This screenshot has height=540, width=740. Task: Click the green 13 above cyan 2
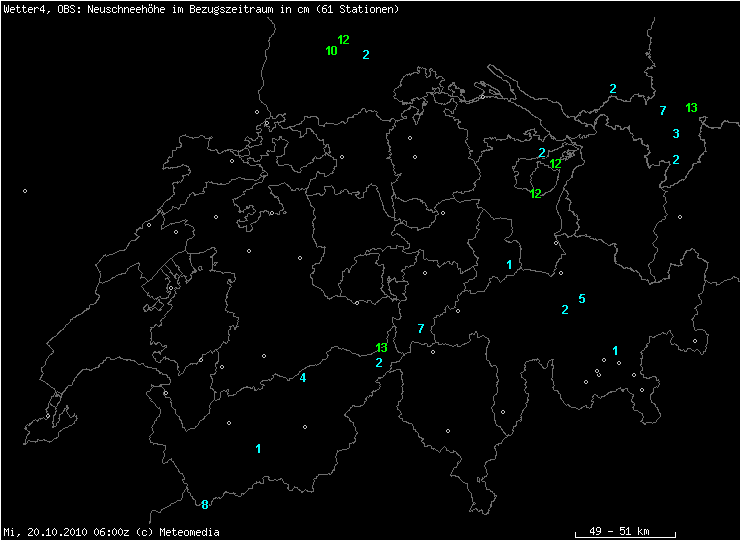click(381, 348)
